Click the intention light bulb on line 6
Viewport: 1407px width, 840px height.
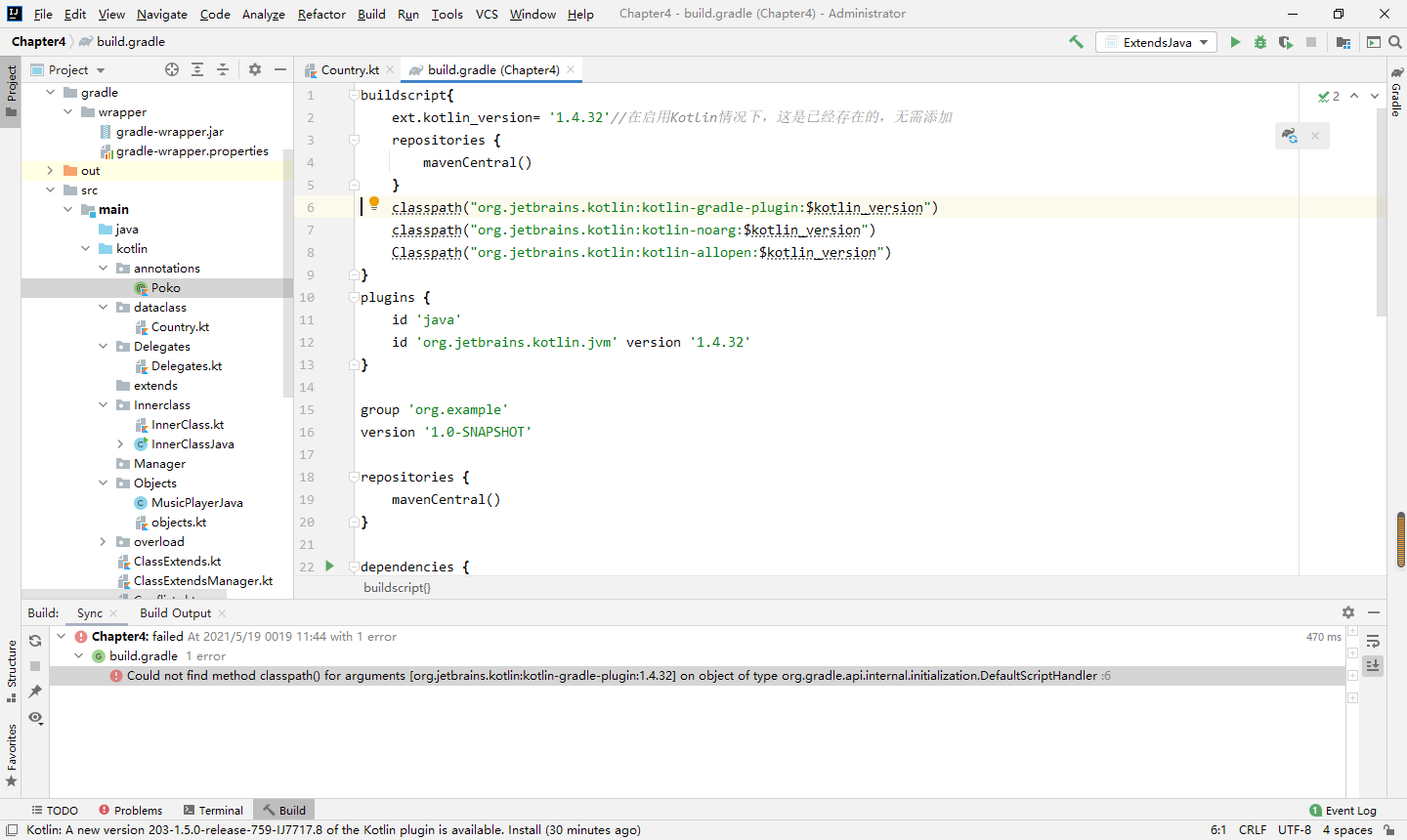(x=374, y=204)
